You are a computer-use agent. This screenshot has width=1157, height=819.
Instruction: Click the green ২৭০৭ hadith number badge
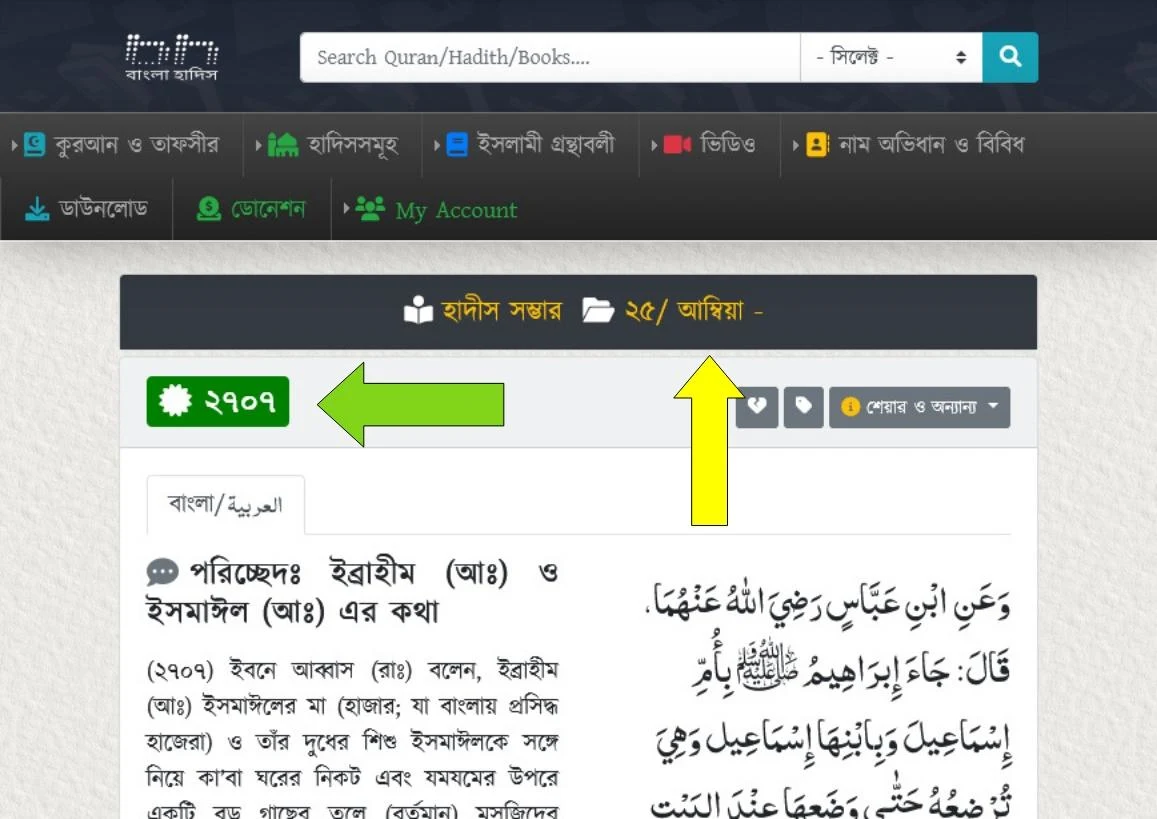tap(218, 401)
